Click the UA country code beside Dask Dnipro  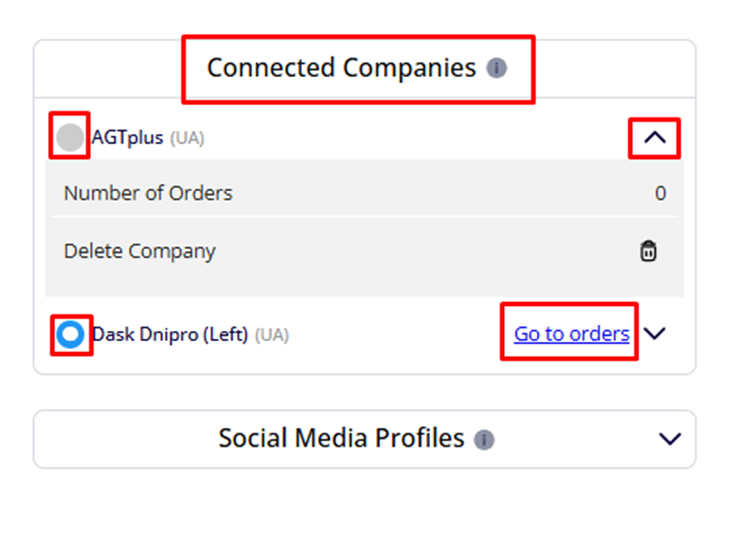tap(271, 335)
